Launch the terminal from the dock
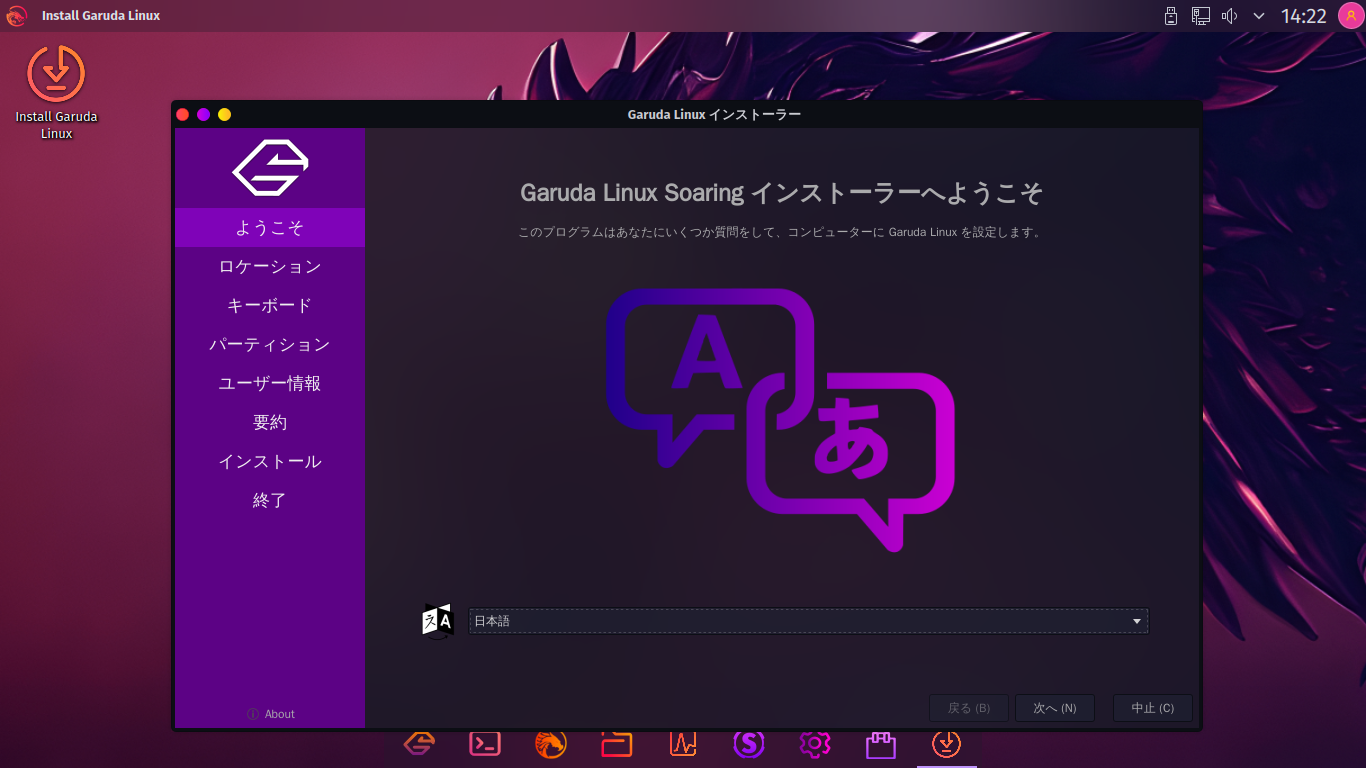 485,743
